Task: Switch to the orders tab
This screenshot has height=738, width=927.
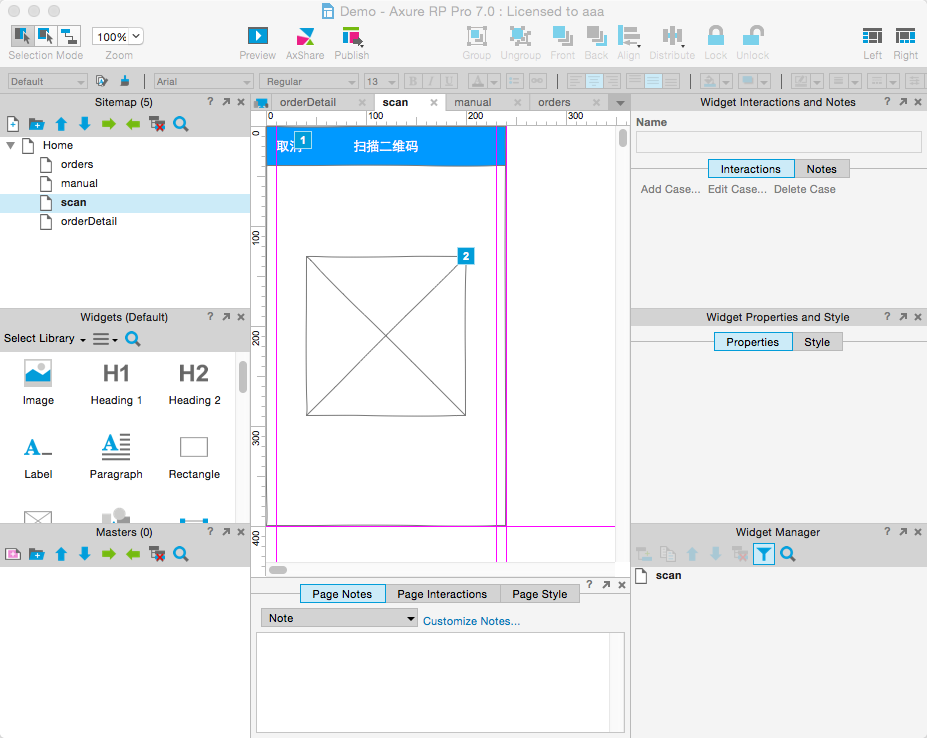Action: coord(554,102)
